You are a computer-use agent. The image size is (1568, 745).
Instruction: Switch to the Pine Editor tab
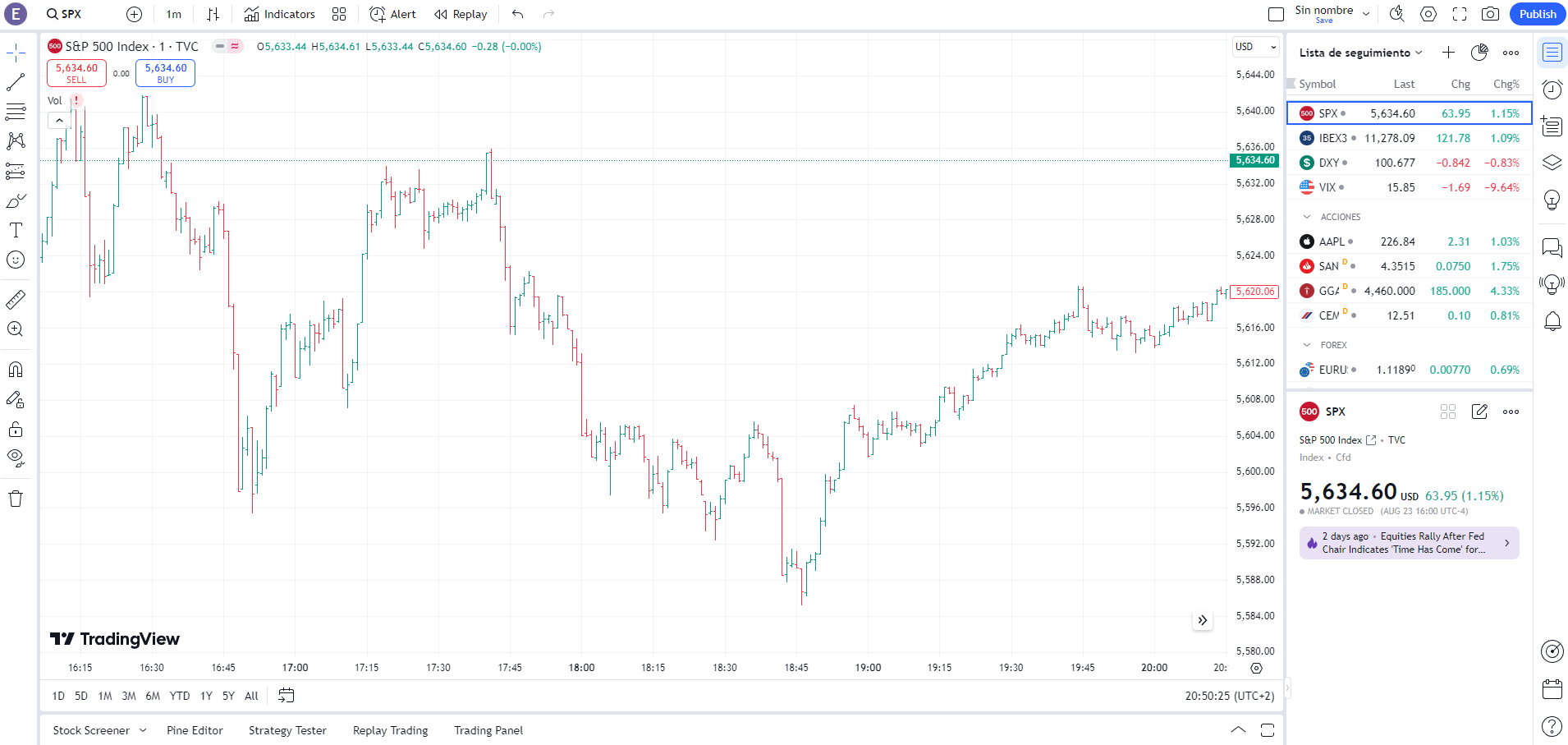[195, 730]
